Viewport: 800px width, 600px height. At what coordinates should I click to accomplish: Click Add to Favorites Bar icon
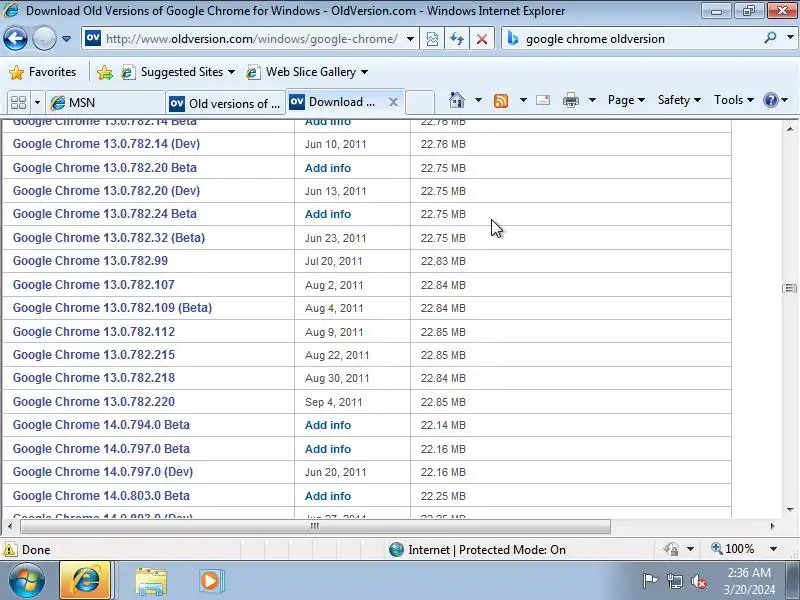pyautogui.click(x=105, y=72)
